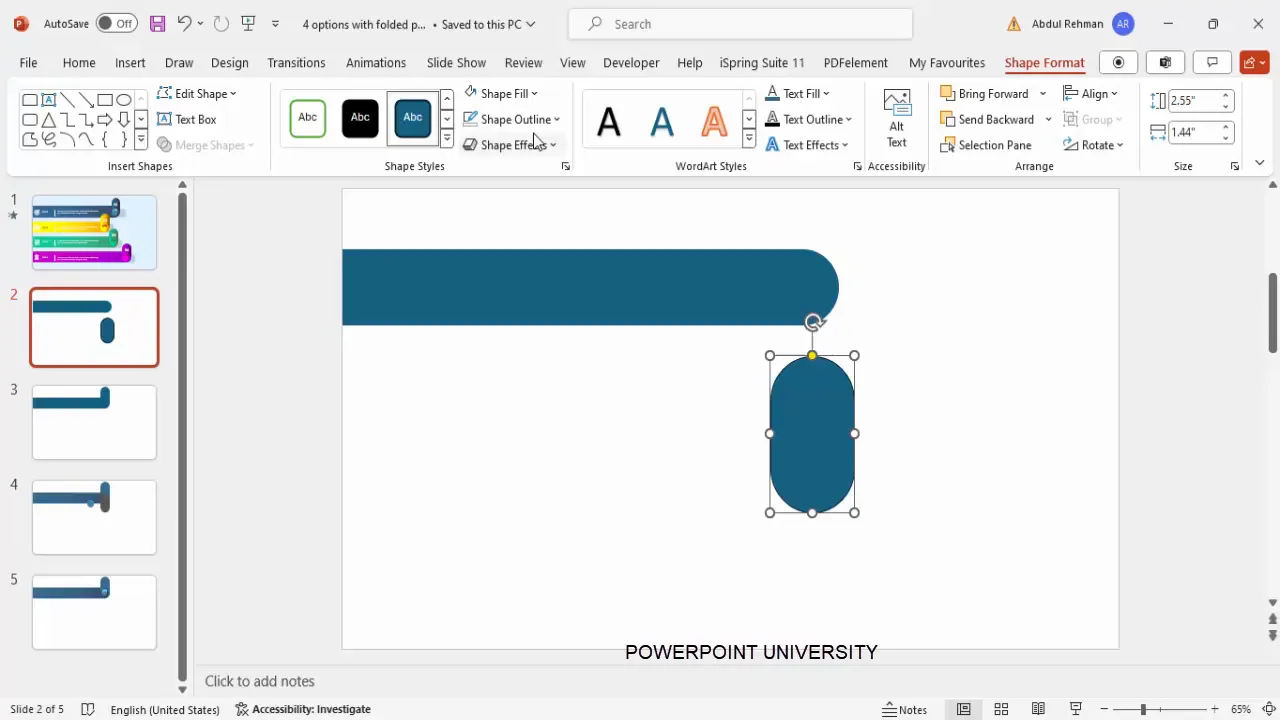Switch to Slide Sorter view icon

point(1001,709)
